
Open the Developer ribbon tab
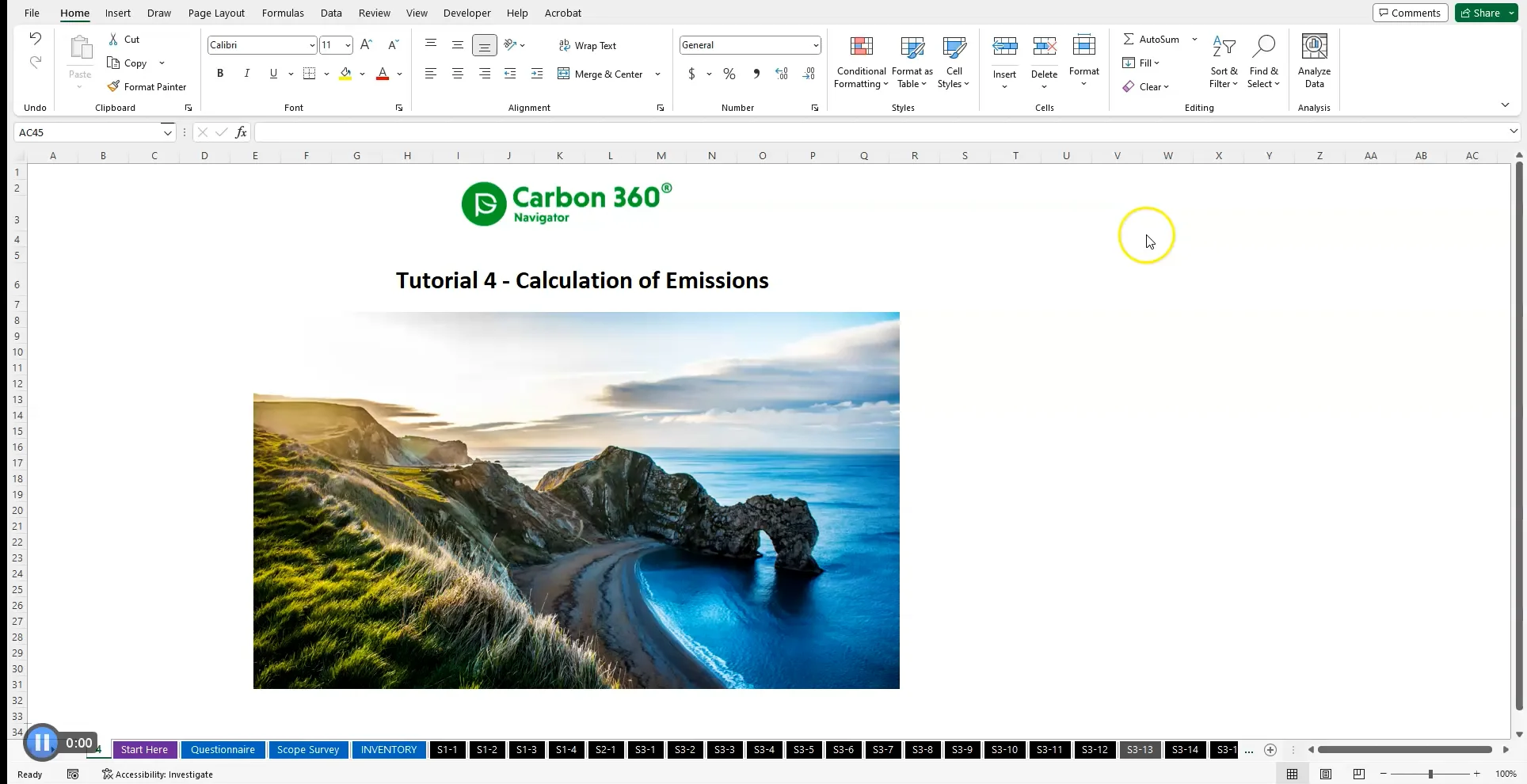(466, 13)
